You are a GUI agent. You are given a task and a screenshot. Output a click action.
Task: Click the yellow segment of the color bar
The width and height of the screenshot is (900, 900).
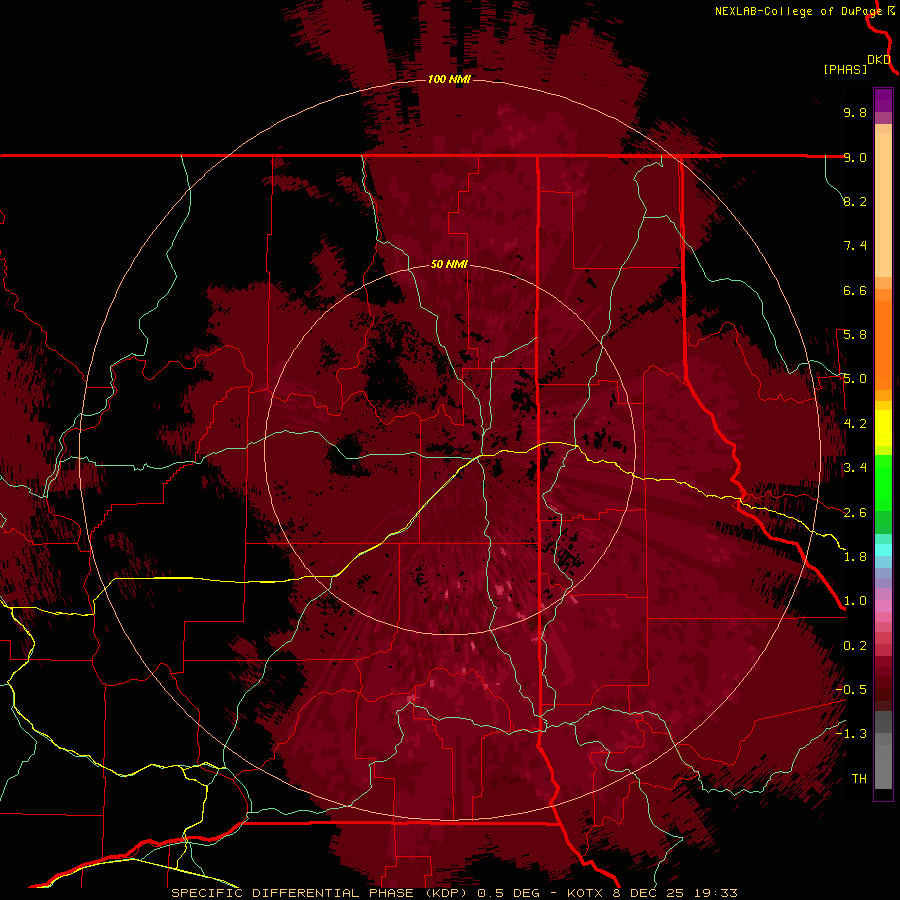click(x=883, y=428)
